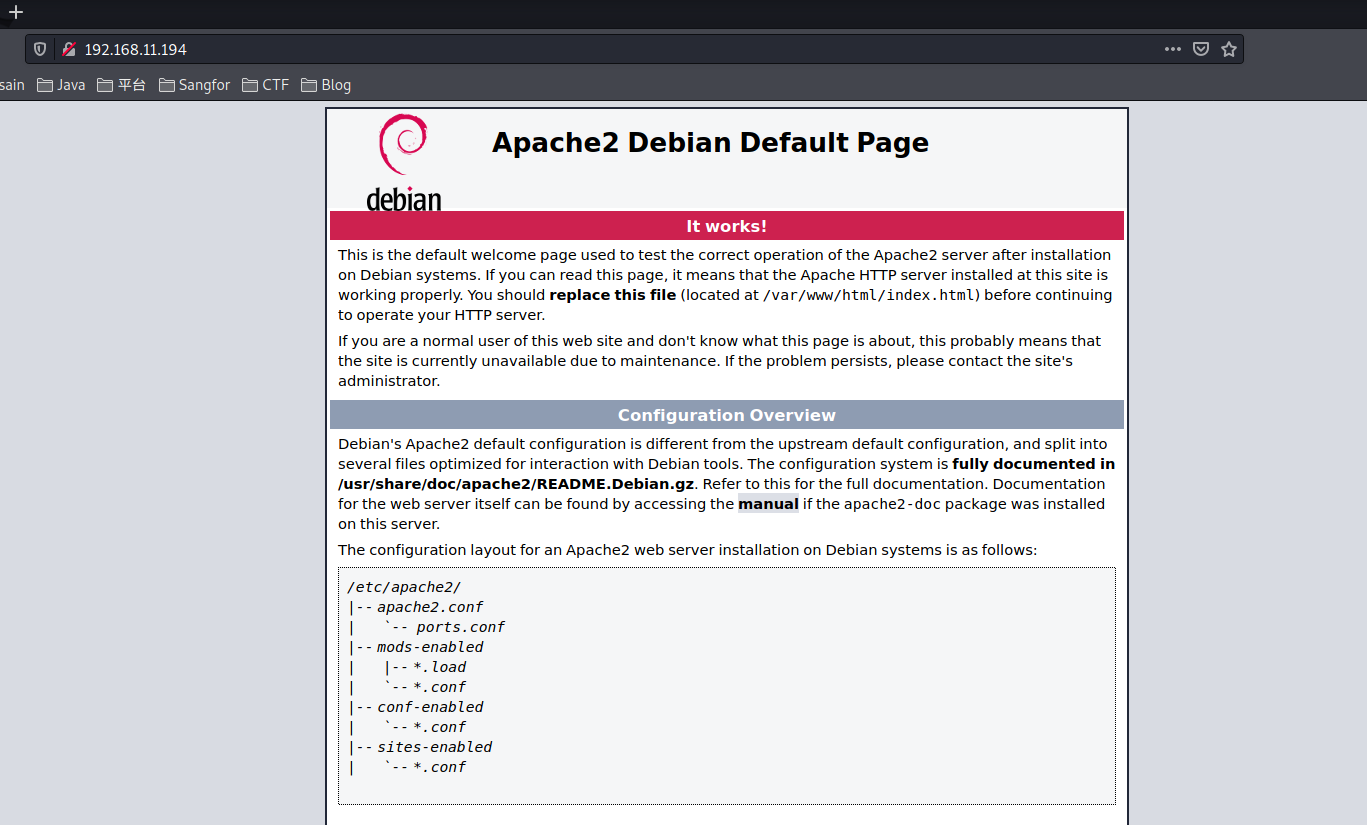Open the page actions three-dot menu
The height and width of the screenshot is (825, 1367).
pyautogui.click(x=1173, y=49)
